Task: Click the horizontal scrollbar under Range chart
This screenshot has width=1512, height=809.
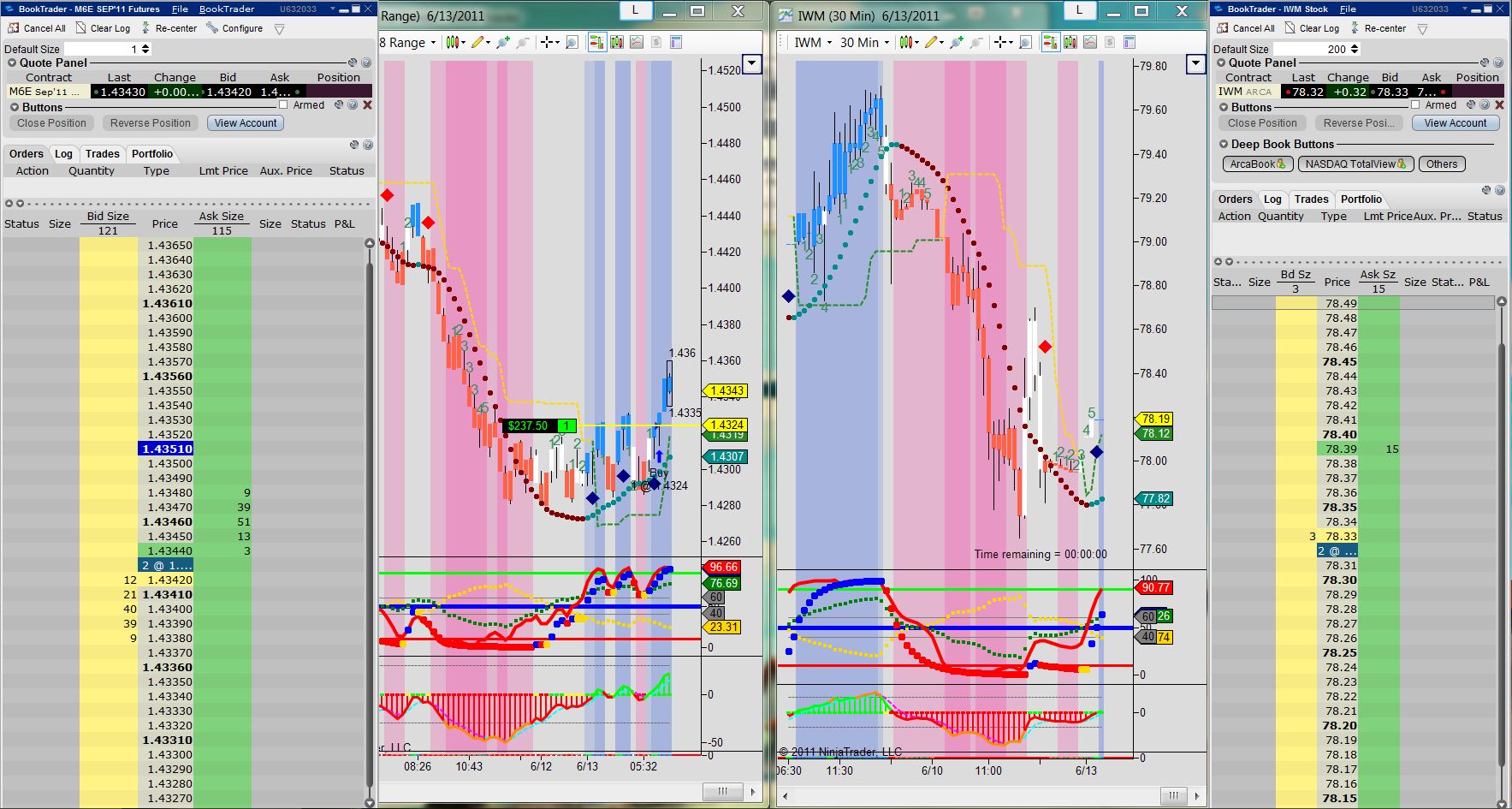Action: [x=722, y=792]
